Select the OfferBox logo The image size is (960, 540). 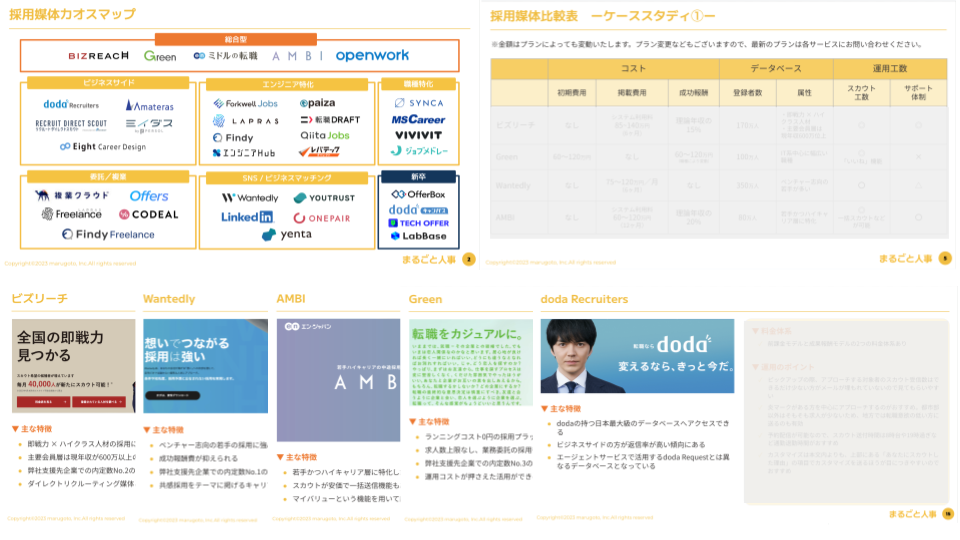(x=418, y=194)
